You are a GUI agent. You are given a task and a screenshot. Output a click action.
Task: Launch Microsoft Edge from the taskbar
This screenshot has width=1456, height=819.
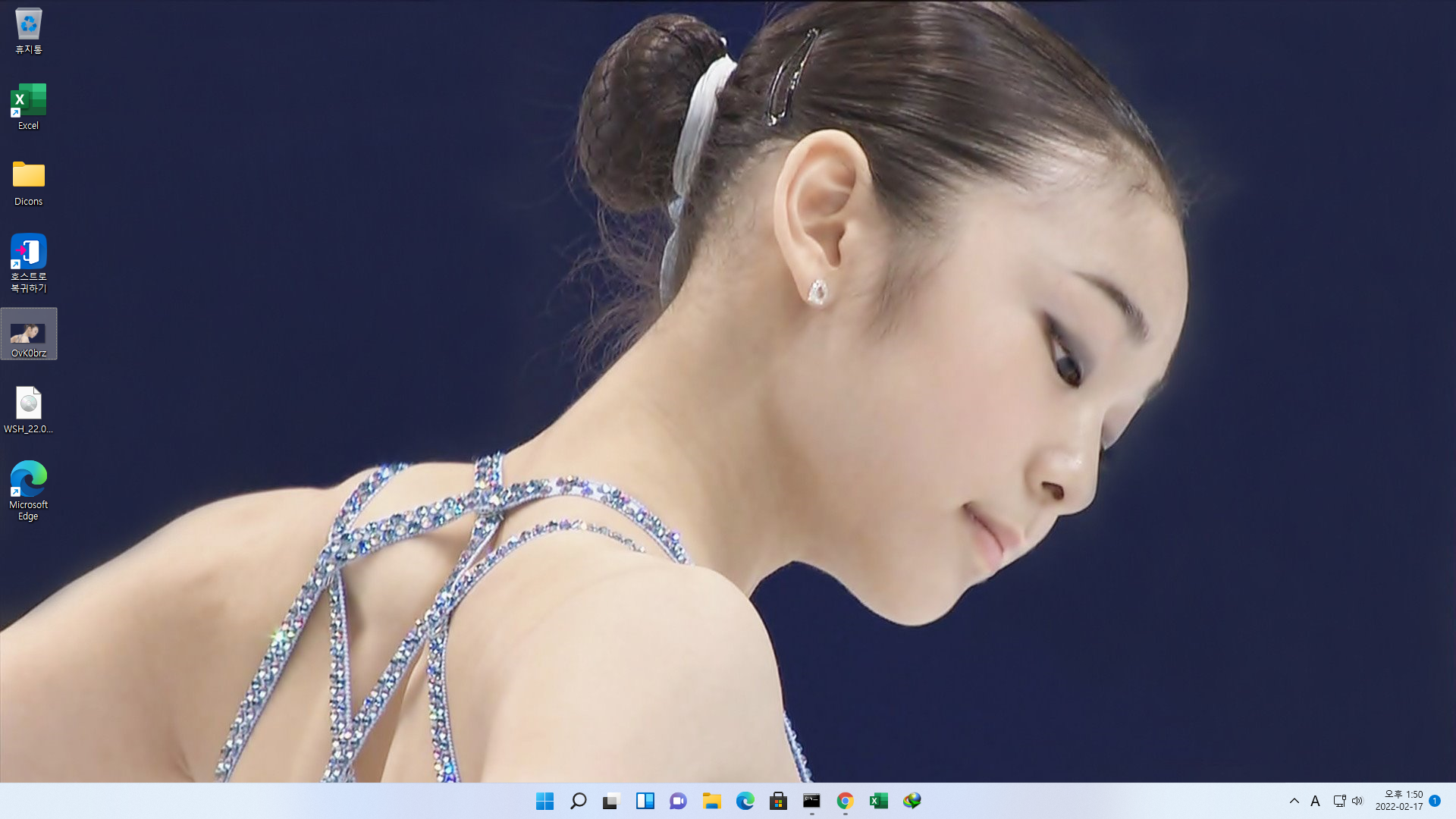coord(745,801)
